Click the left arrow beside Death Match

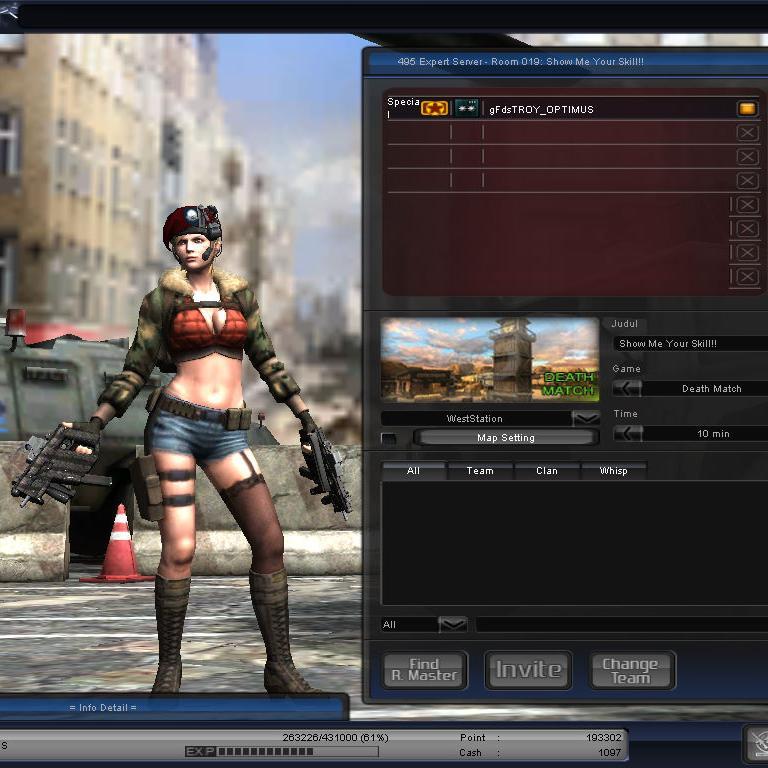tap(627, 388)
